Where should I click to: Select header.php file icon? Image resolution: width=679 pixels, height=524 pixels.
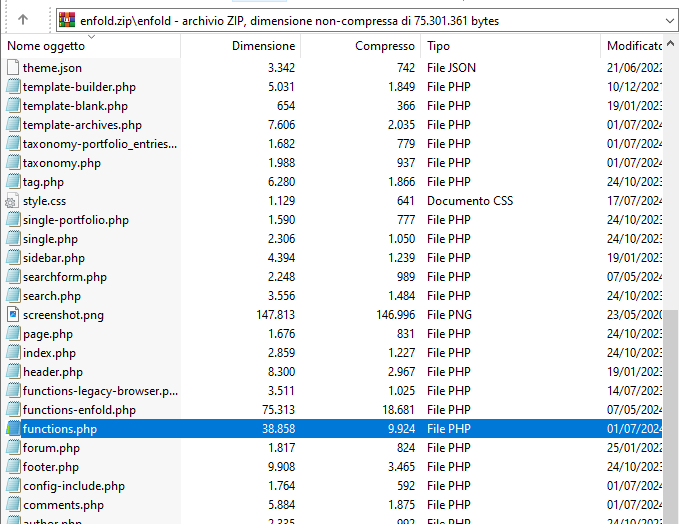pyautogui.click(x=13, y=372)
